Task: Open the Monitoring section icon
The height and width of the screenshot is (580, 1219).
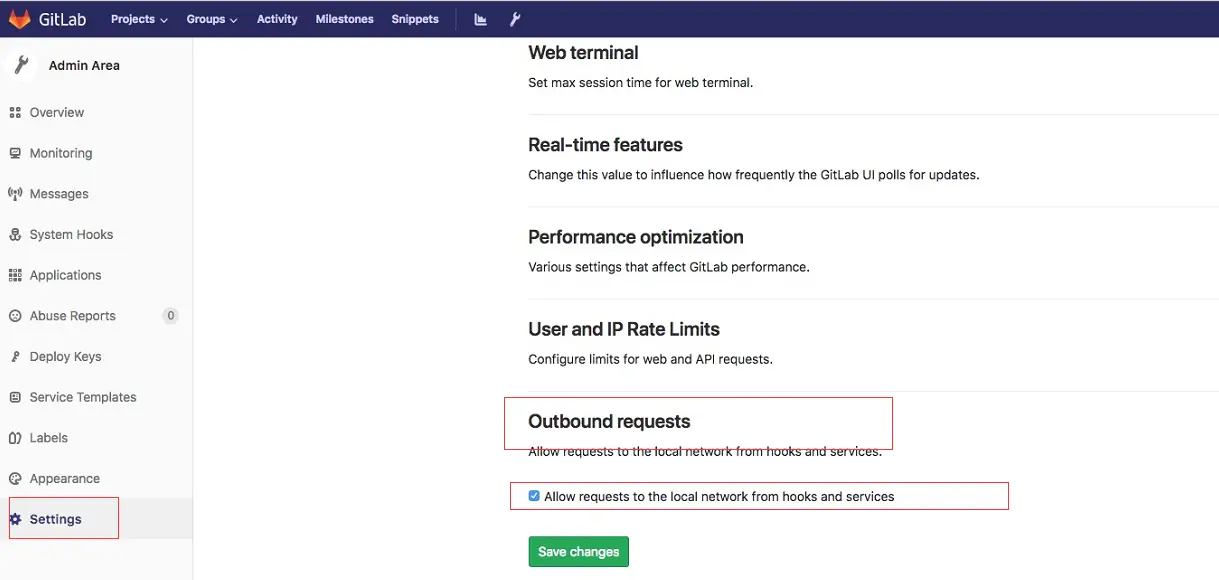Action: pos(14,153)
